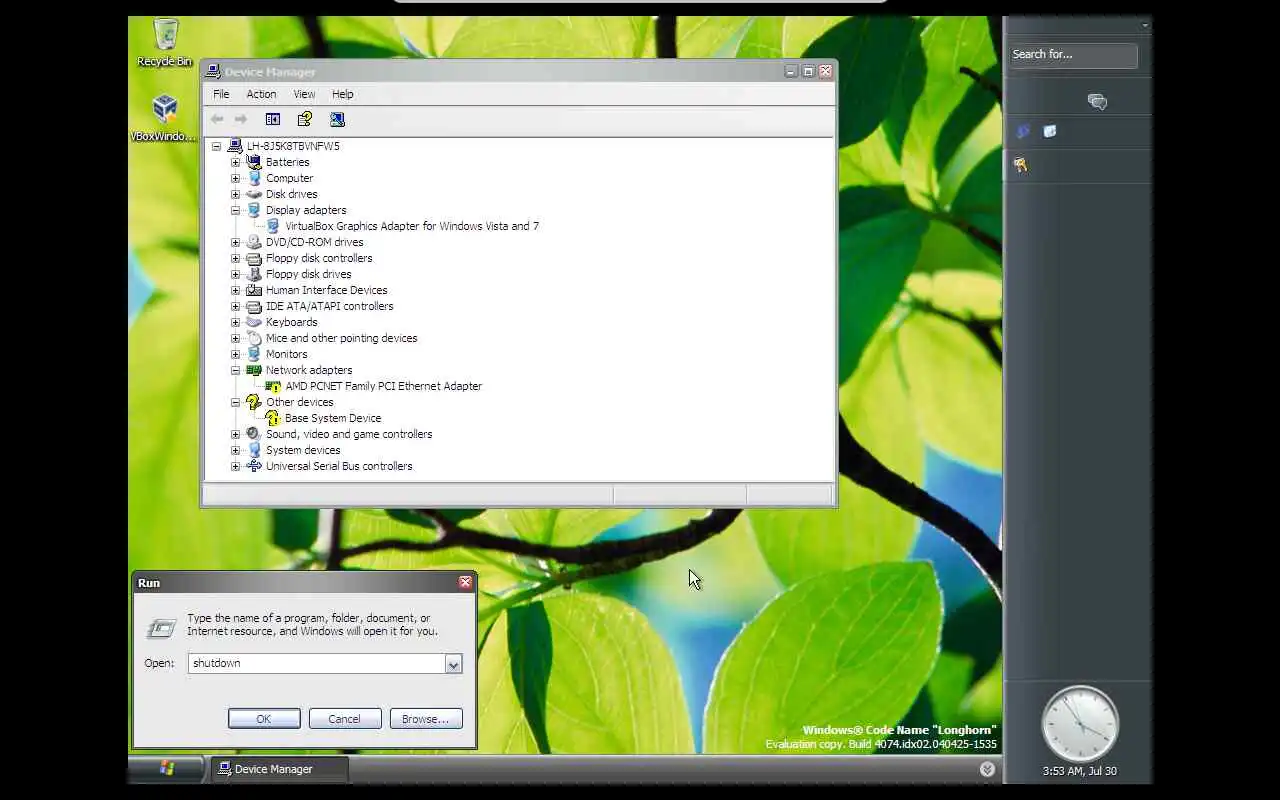Viewport: 1280px width, 800px height.
Task: Click the window icon beside the blue swirl
Action: tap(1050, 131)
